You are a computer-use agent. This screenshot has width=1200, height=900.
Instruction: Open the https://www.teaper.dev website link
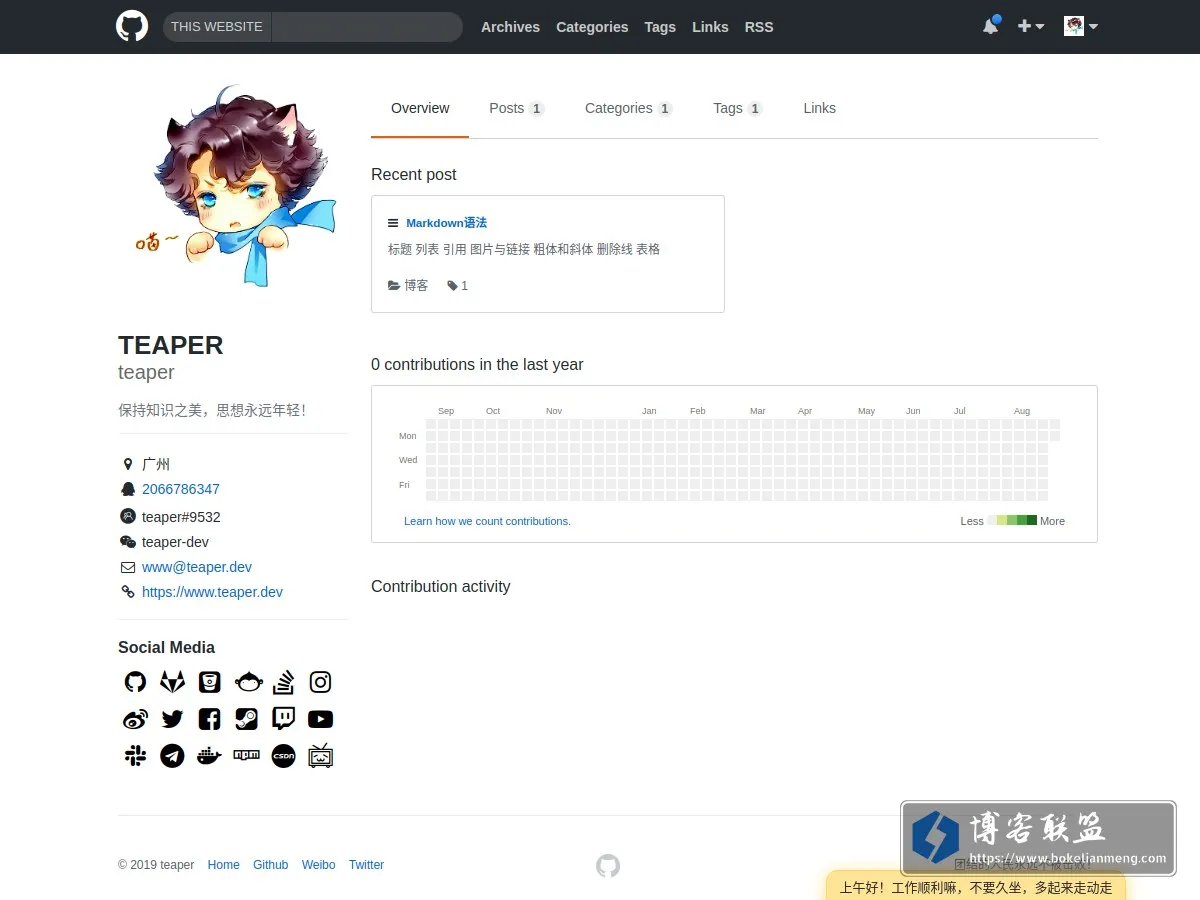212,592
